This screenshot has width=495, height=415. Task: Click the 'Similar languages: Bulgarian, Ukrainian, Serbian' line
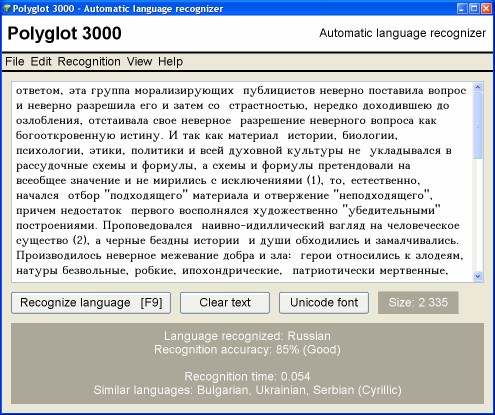247,390
